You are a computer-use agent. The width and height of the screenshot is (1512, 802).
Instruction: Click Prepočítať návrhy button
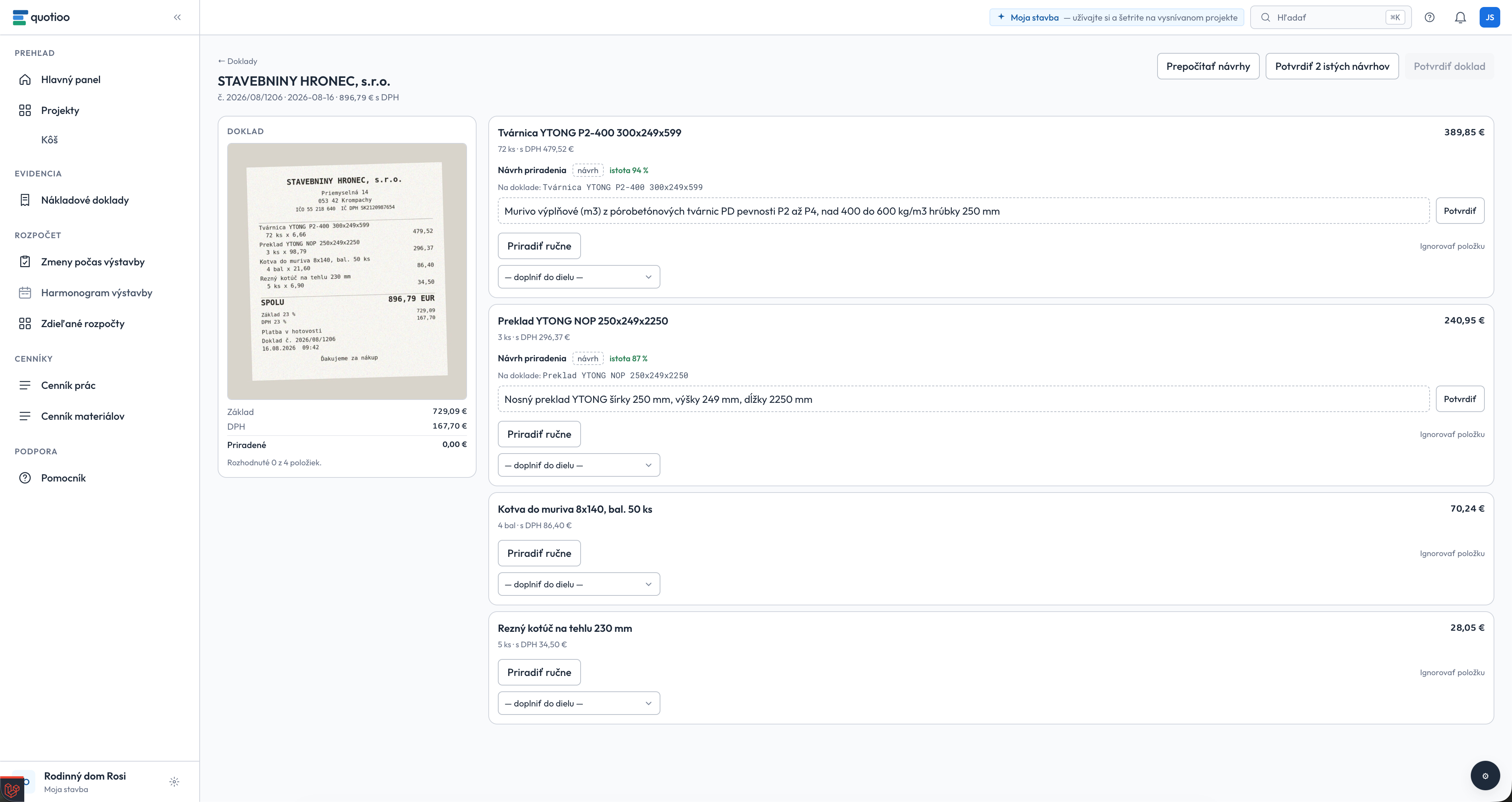pyautogui.click(x=1208, y=66)
